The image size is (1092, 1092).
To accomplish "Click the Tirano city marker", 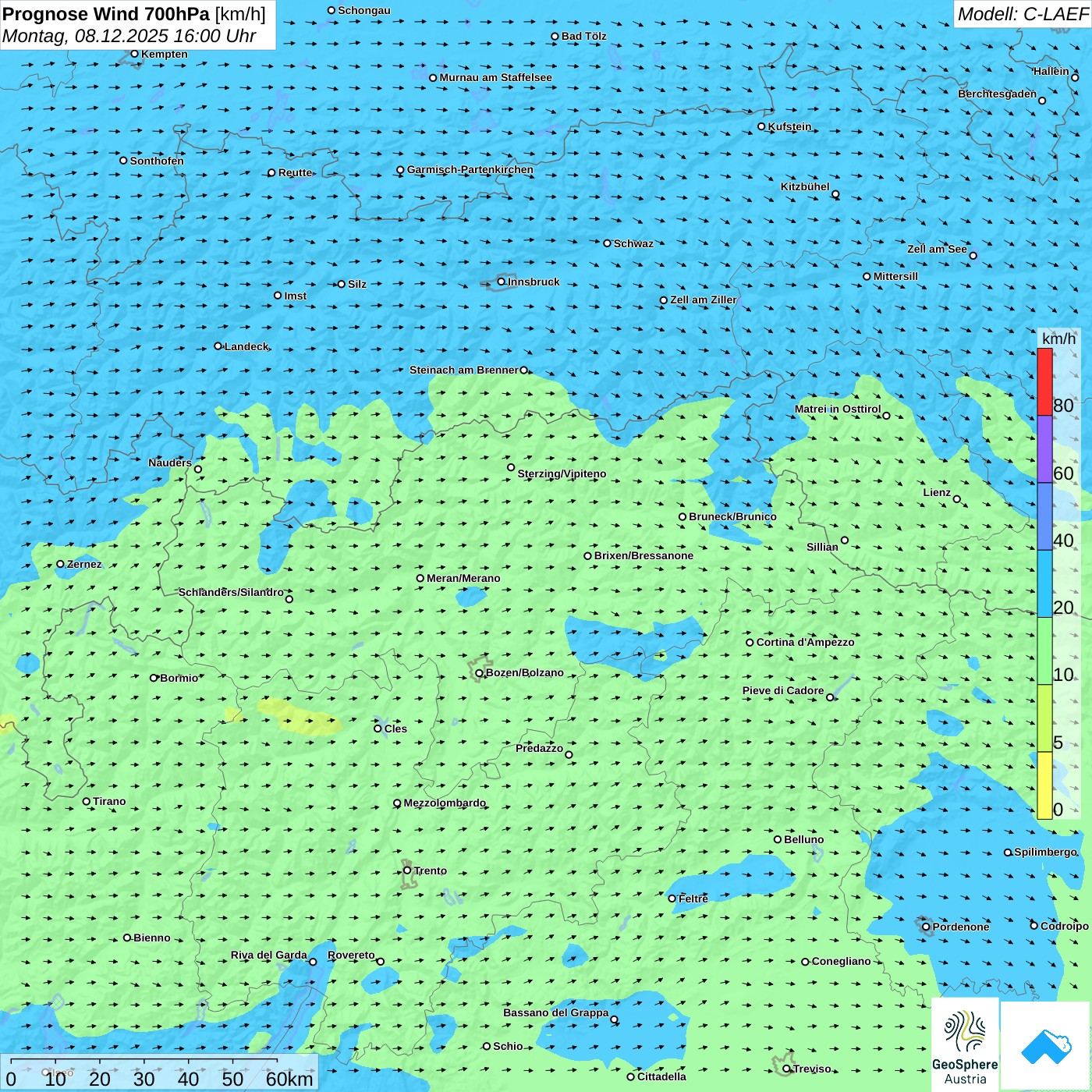I will coord(87,801).
